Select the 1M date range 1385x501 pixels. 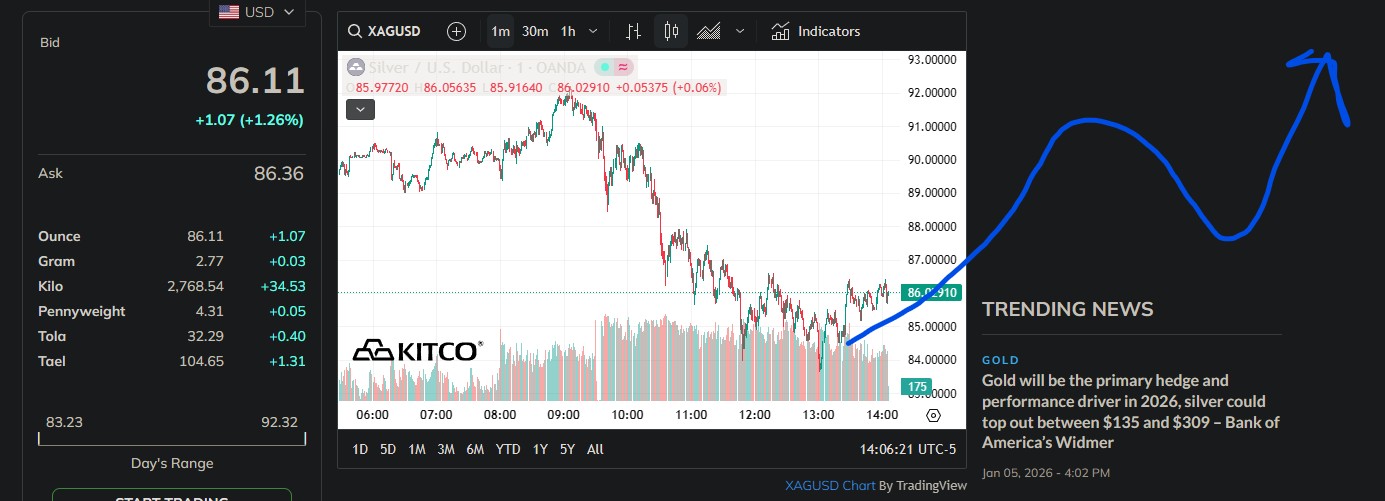click(x=417, y=449)
